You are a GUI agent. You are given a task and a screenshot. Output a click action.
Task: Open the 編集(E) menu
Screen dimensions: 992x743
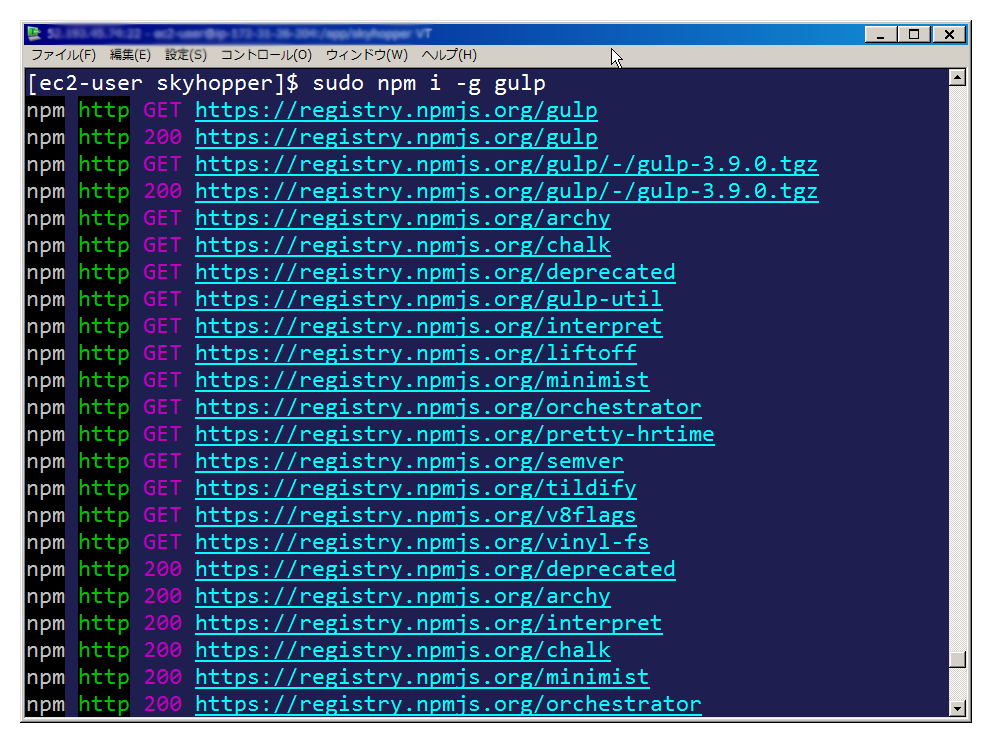point(130,55)
